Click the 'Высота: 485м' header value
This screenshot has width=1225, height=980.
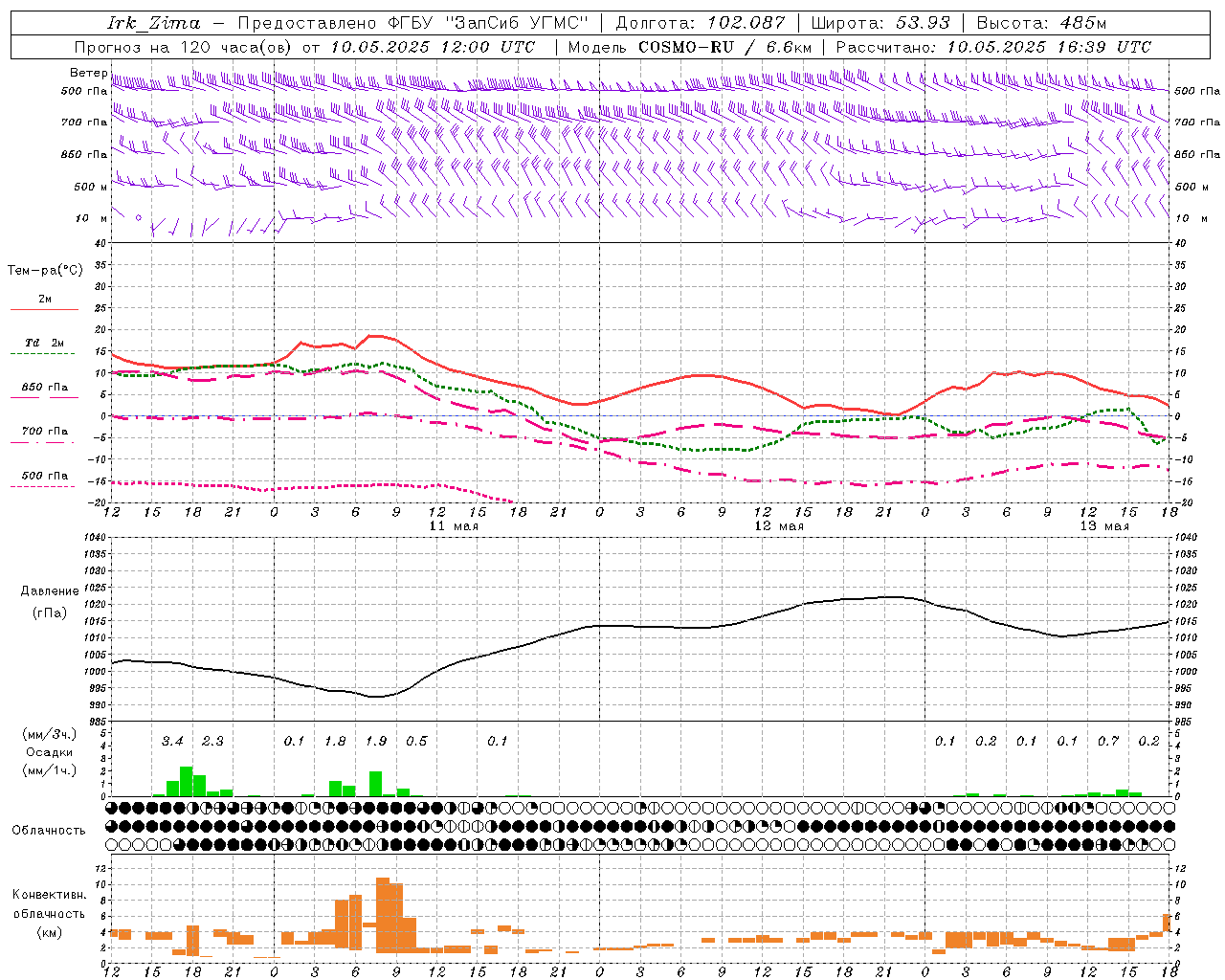pyautogui.click(x=1041, y=23)
